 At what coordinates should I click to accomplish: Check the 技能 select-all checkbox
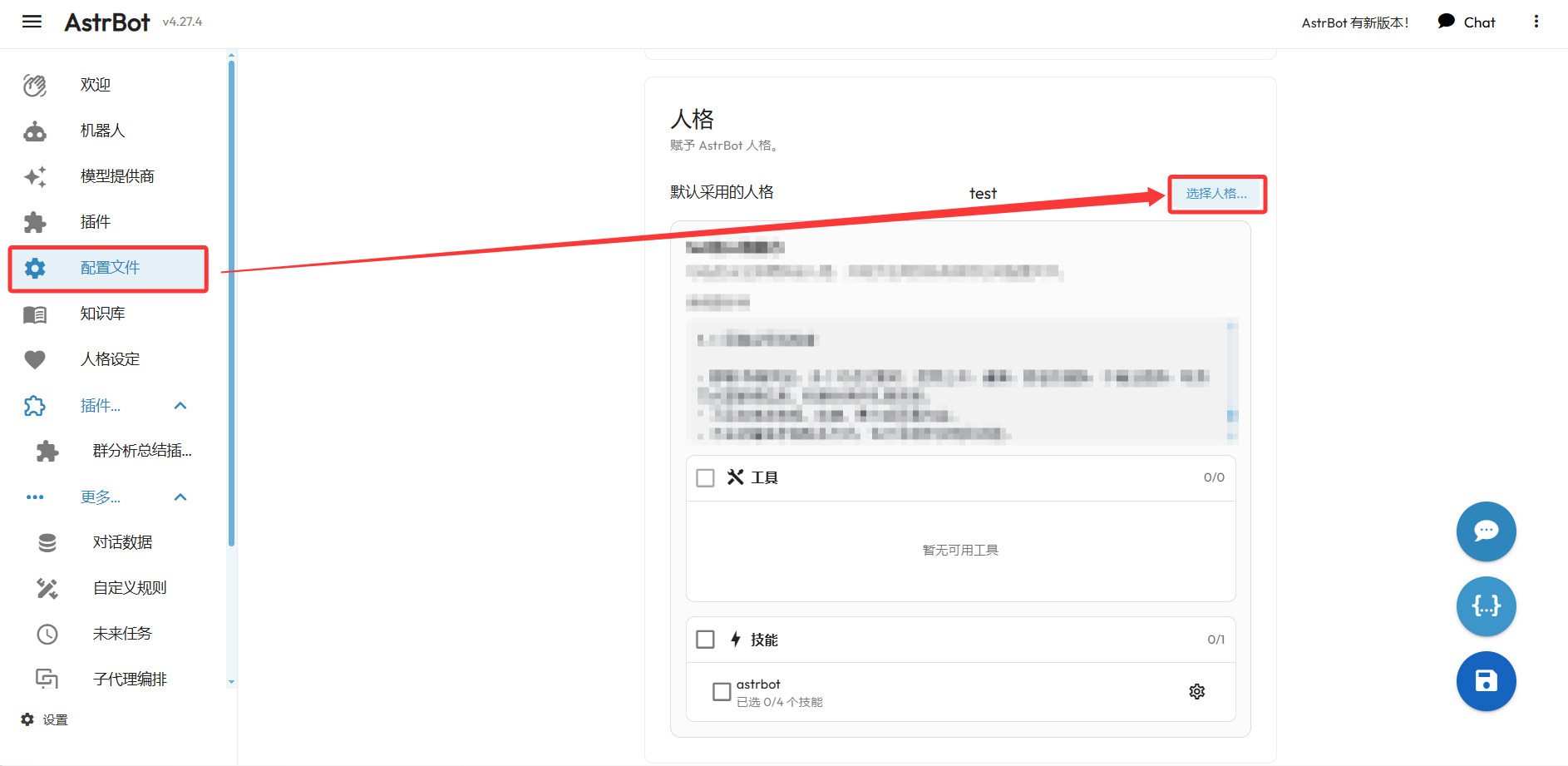pos(705,639)
